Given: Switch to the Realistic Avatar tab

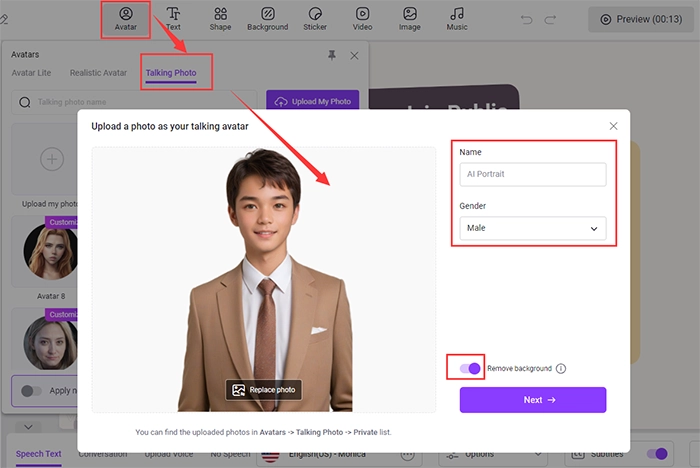Looking at the screenshot, I should (x=98, y=73).
